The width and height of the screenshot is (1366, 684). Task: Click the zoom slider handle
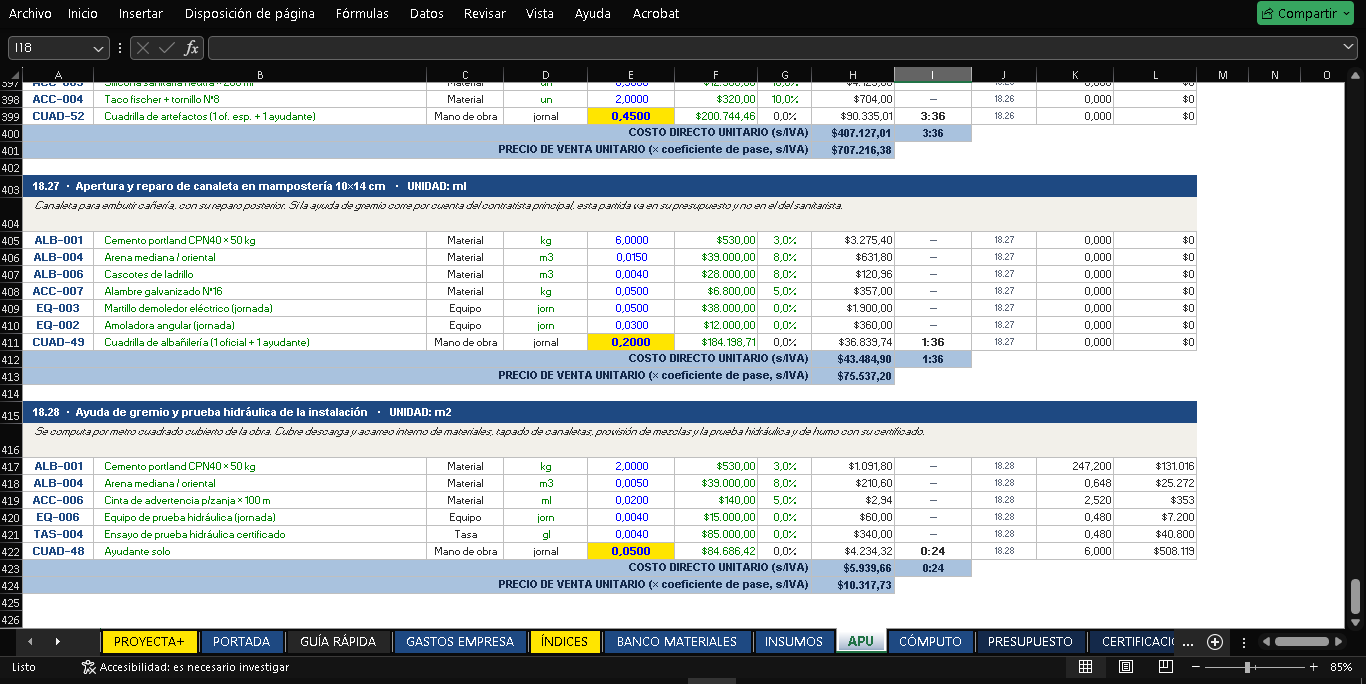click(x=1247, y=667)
